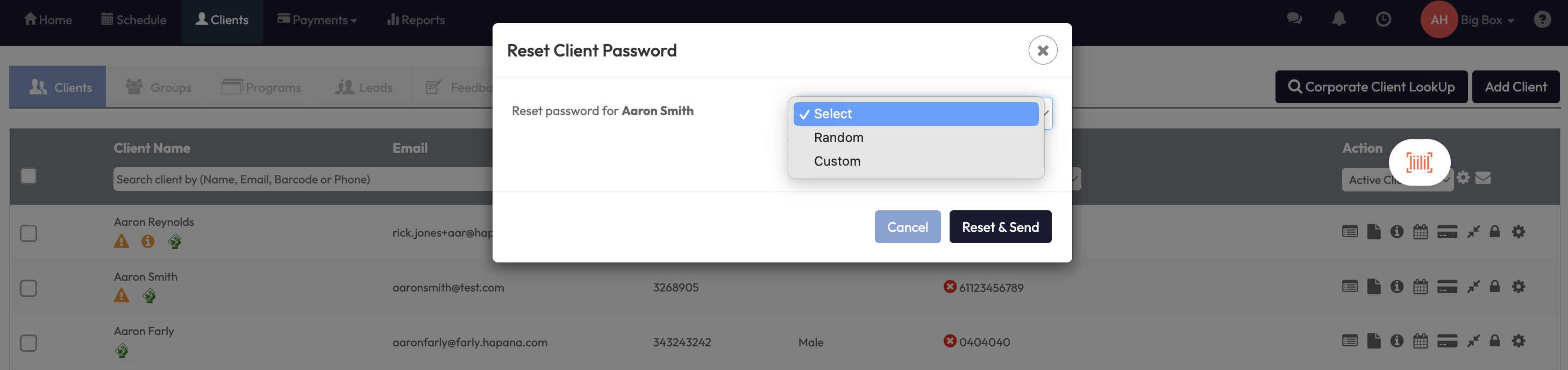The width and height of the screenshot is (1568, 370).
Task: Open the help question mark icon
Action: click(x=1542, y=19)
